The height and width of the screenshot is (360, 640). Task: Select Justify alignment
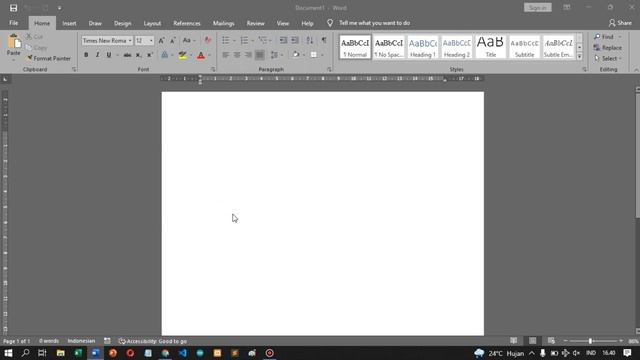click(260, 55)
